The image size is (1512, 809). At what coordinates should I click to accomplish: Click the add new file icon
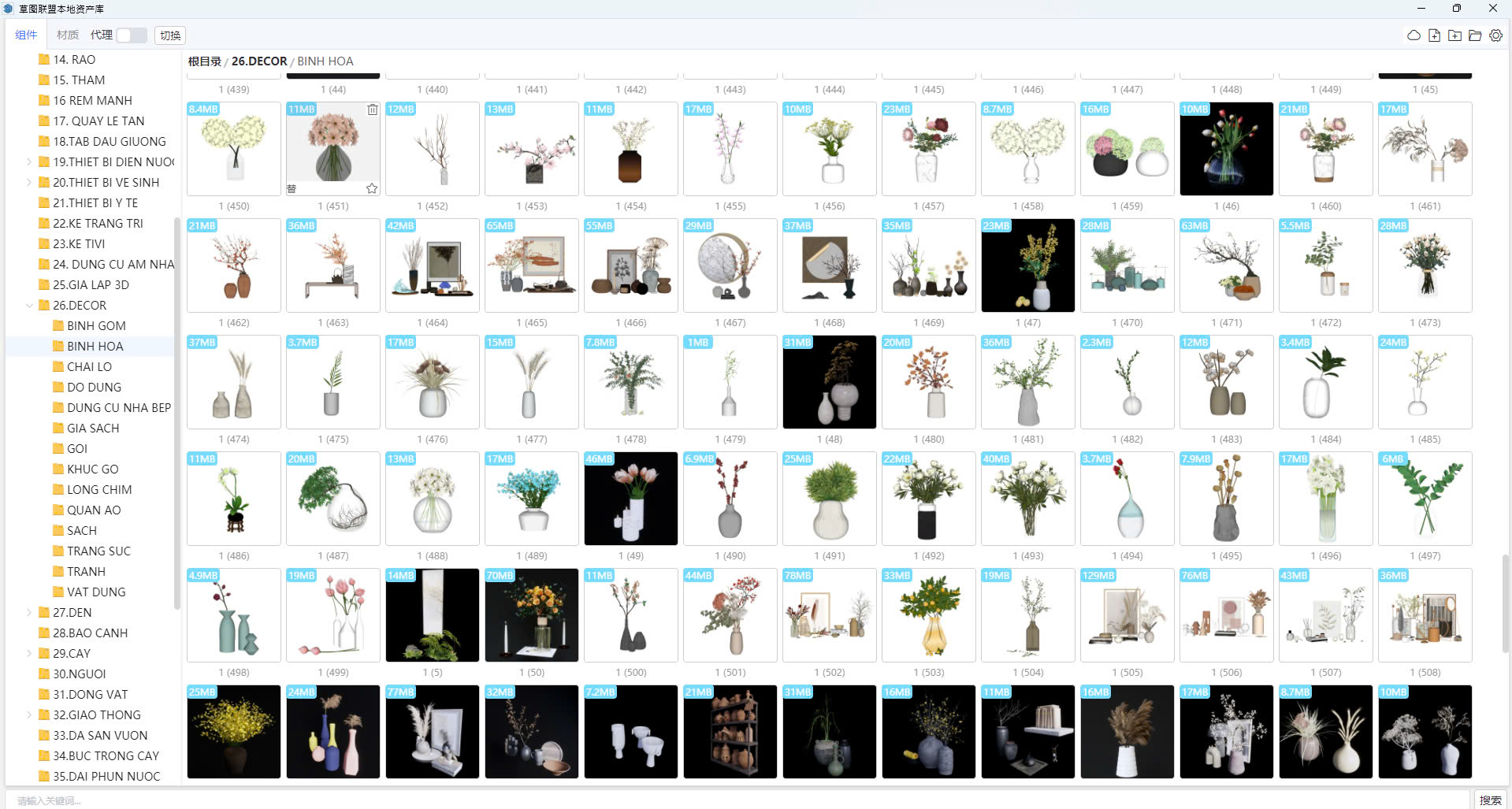tap(1434, 35)
